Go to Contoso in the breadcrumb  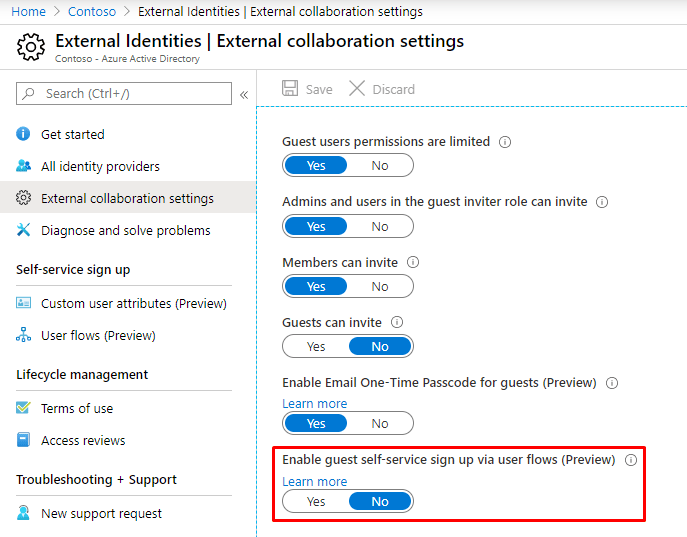[91, 12]
